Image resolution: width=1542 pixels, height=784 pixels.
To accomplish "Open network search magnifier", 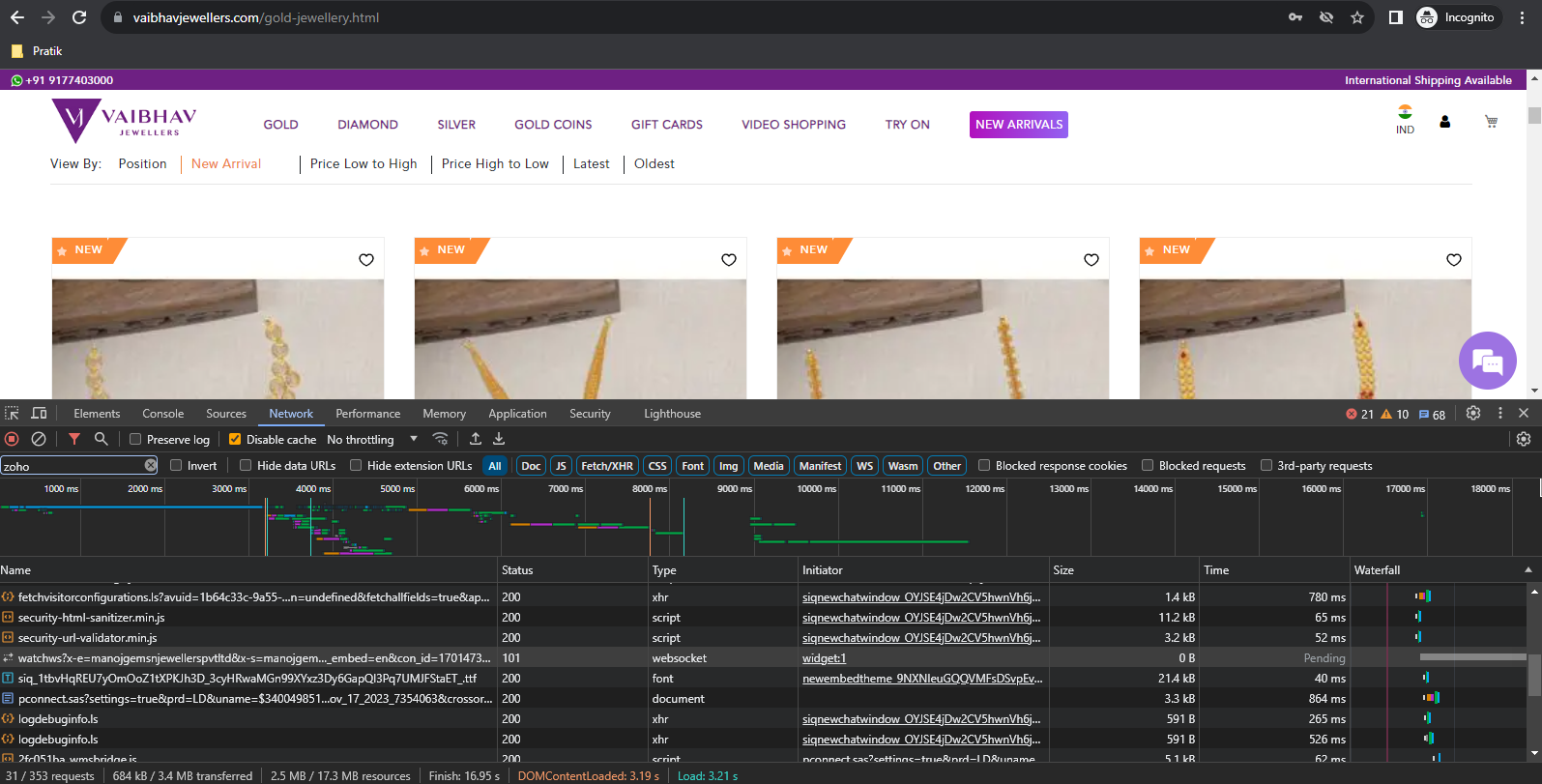I will click(101, 439).
